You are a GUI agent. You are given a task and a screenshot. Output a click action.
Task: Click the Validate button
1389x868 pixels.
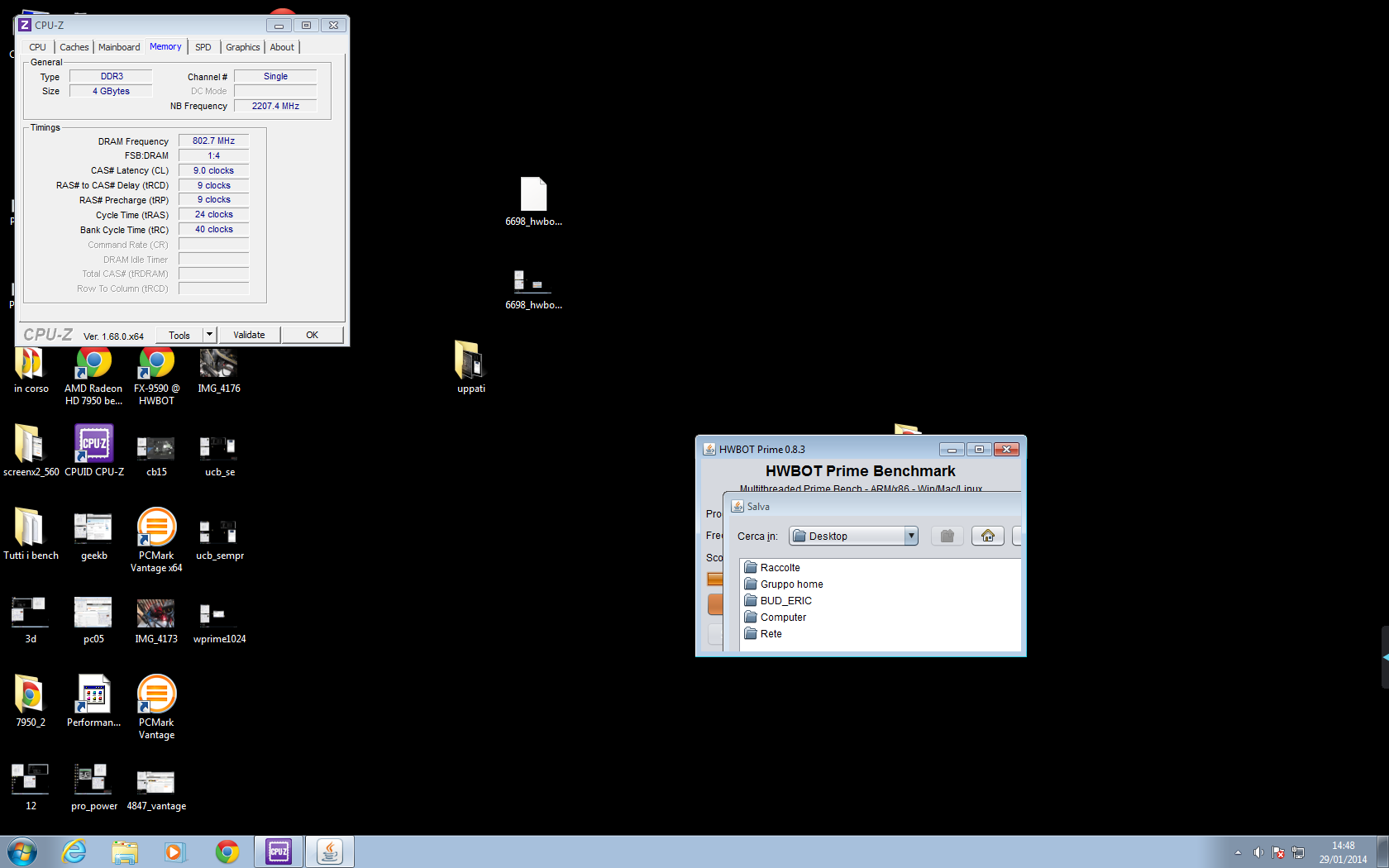[x=249, y=335]
